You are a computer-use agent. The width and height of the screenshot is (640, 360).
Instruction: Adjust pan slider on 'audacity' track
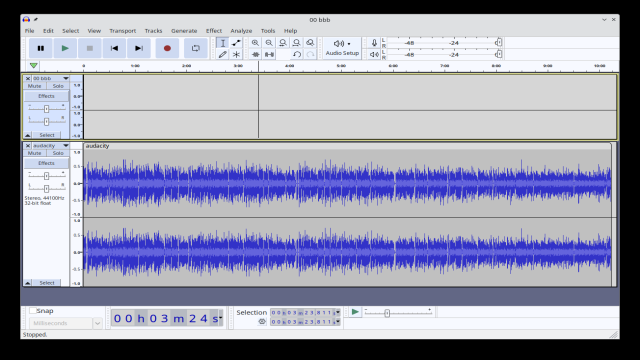[x=47, y=188]
